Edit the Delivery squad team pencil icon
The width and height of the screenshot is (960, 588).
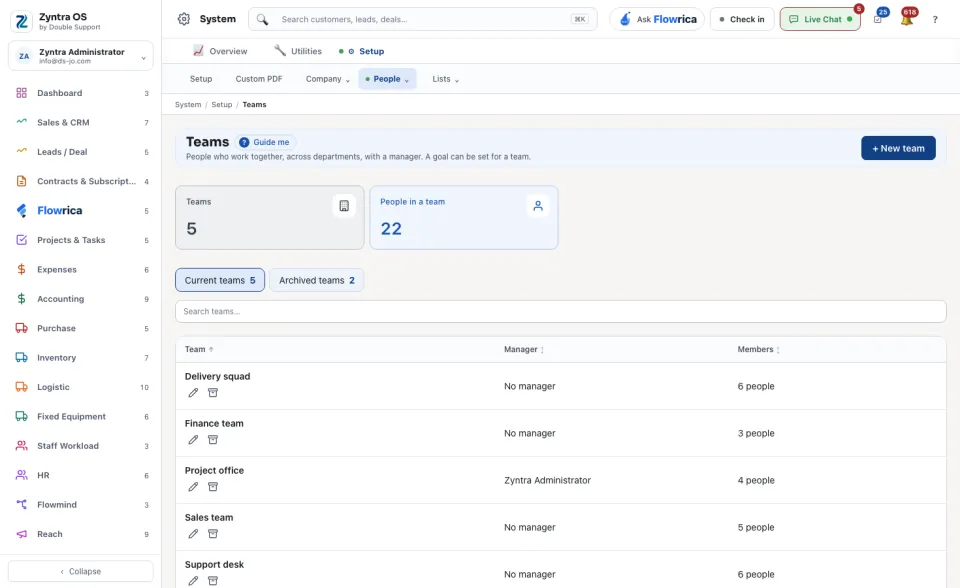point(193,393)
